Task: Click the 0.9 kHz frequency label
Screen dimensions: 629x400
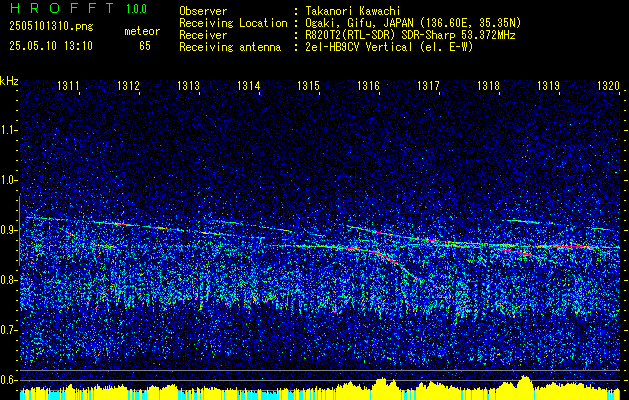Action: 8,230
